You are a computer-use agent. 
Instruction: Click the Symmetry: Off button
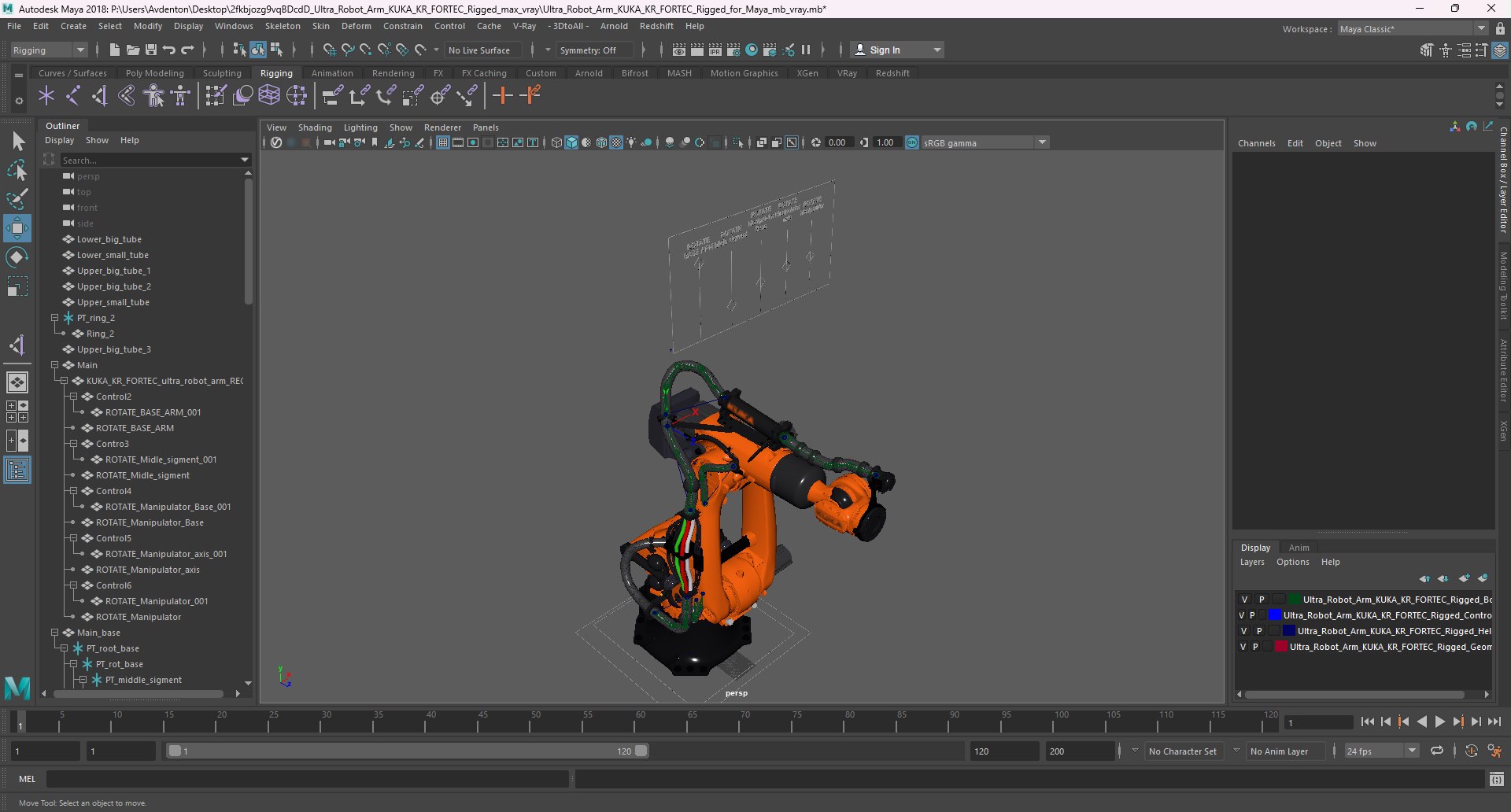[x=593, y=50]
